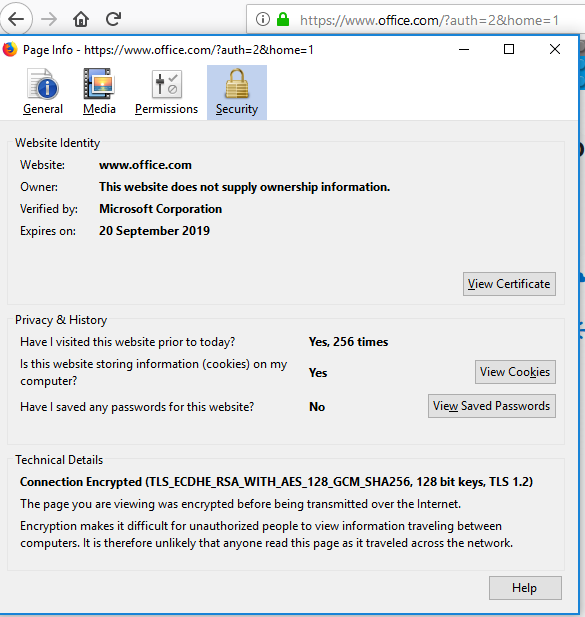Open the Help button

(x=525, y=588)
